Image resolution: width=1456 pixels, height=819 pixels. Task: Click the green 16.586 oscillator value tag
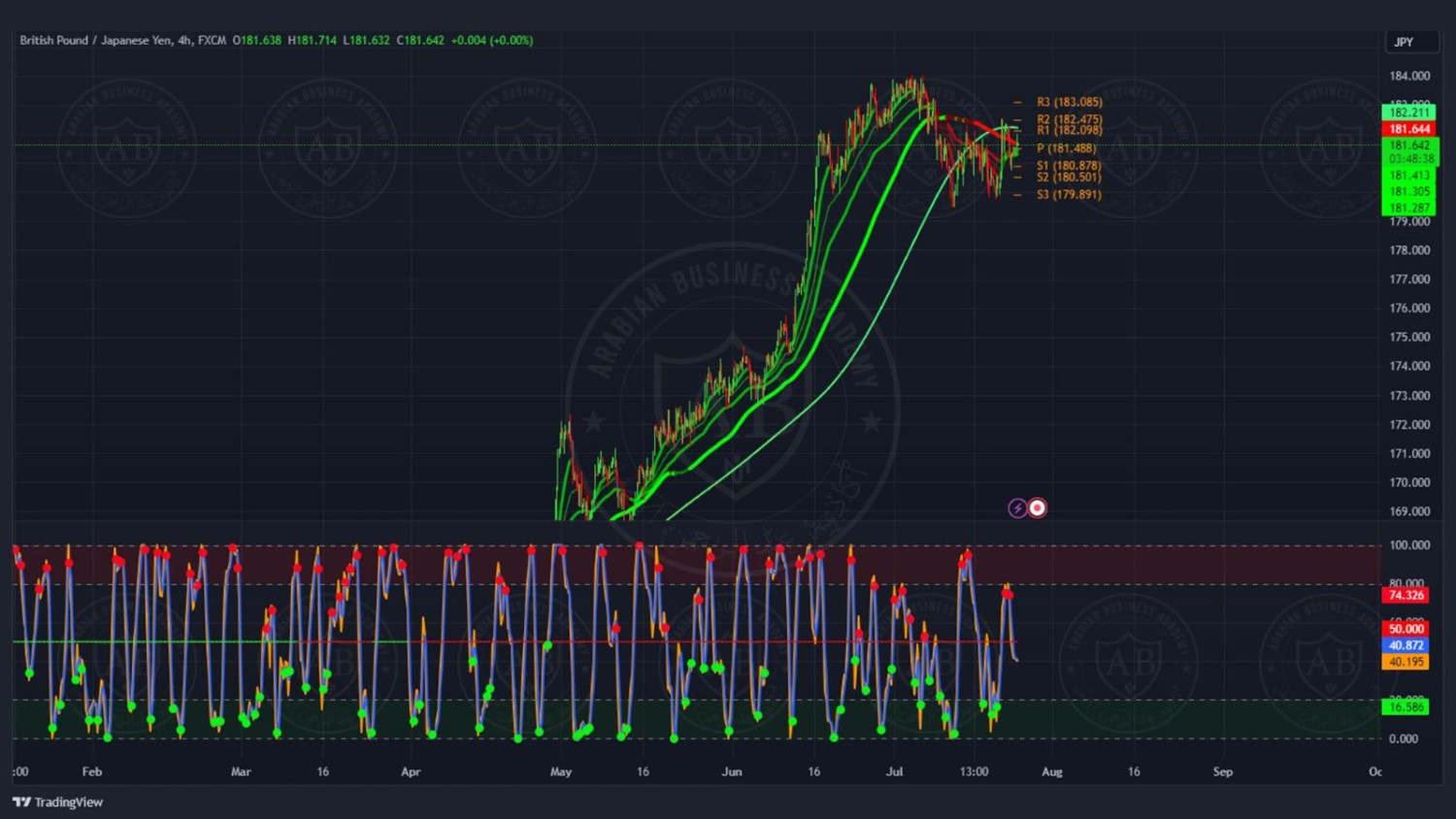pos(1406,707)
